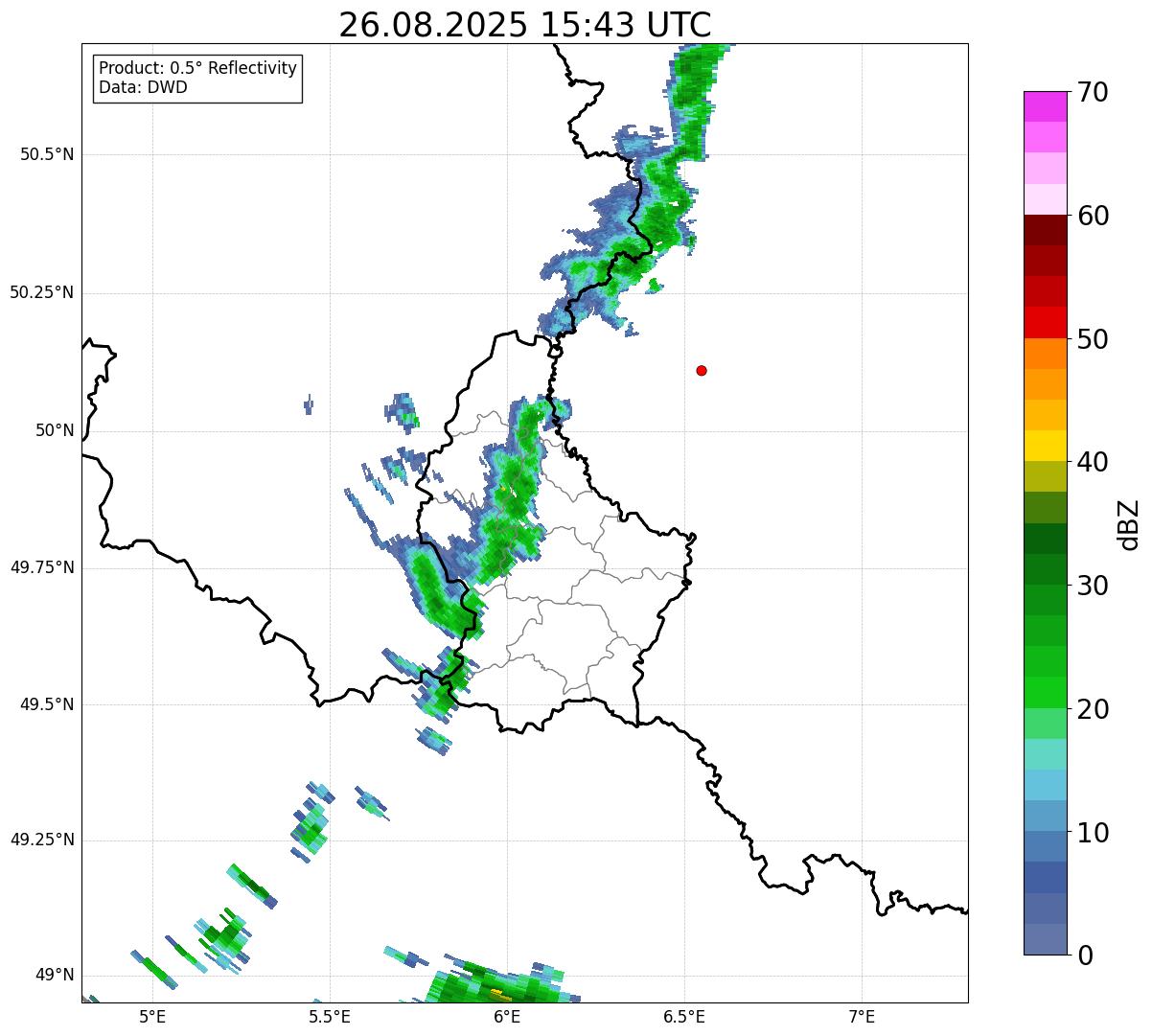Click the '49.75°N' latitude label
This screenshot has width=1152, height=1036.
(41, 567)
